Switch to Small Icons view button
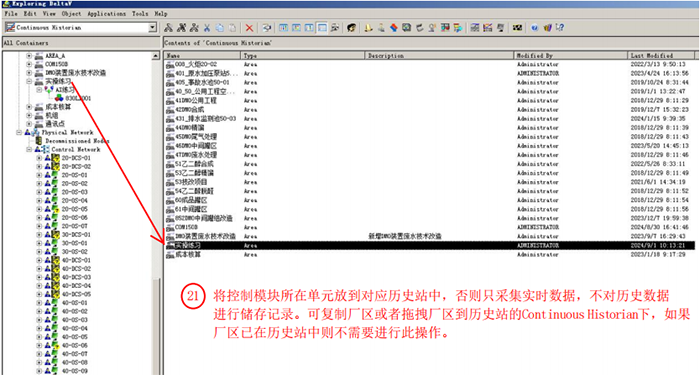 (296, 28)
